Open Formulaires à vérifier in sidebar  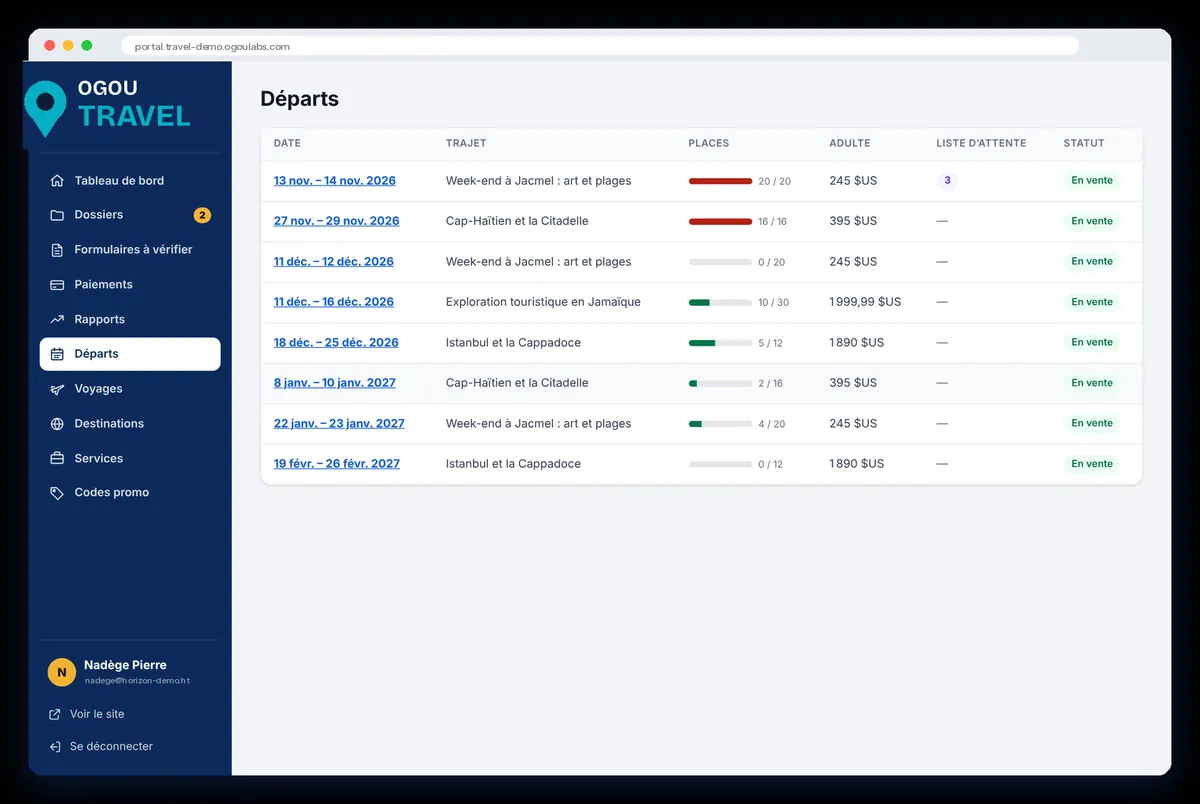pos(130,250)
